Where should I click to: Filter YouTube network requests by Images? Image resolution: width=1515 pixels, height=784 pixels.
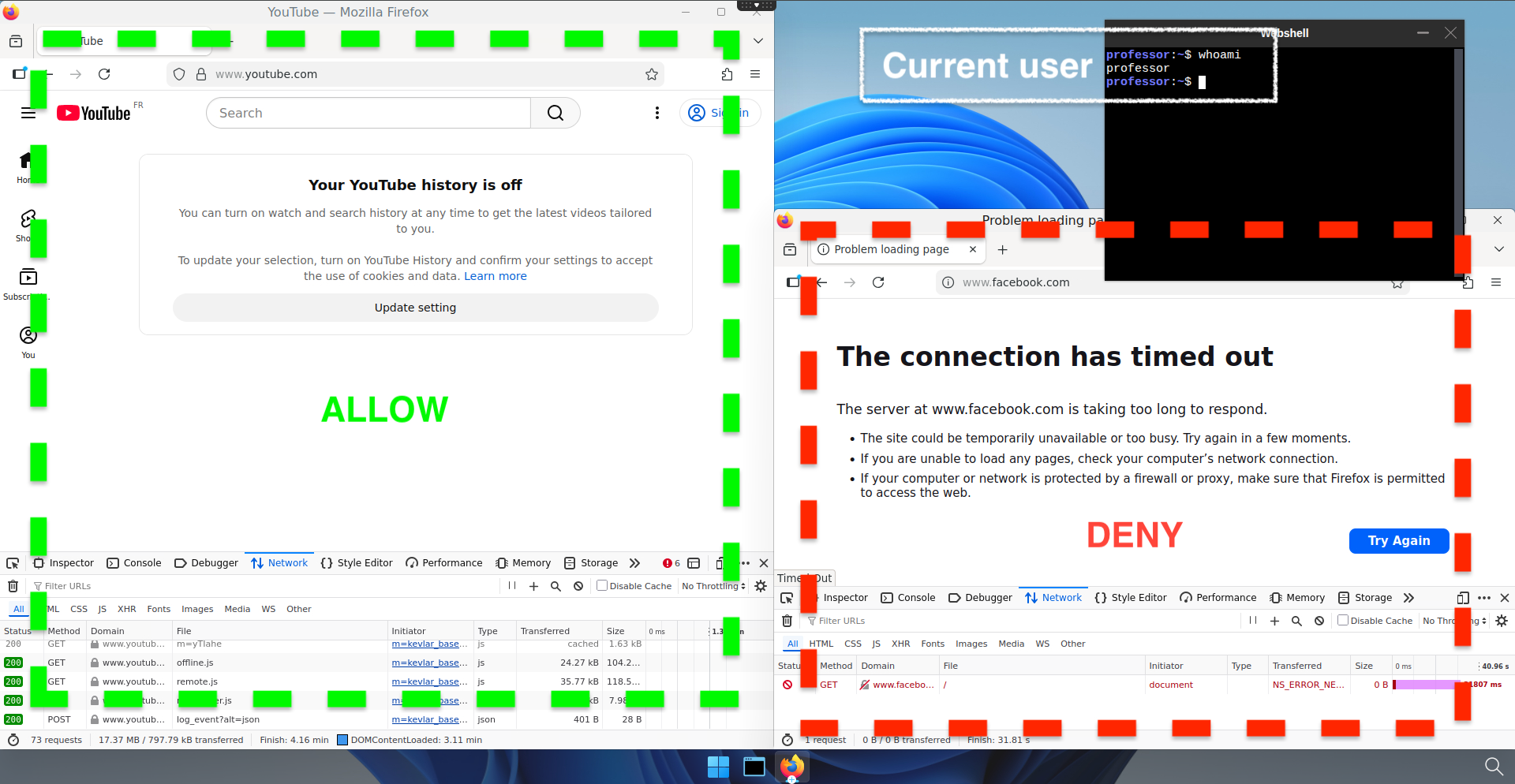point(197,609)
